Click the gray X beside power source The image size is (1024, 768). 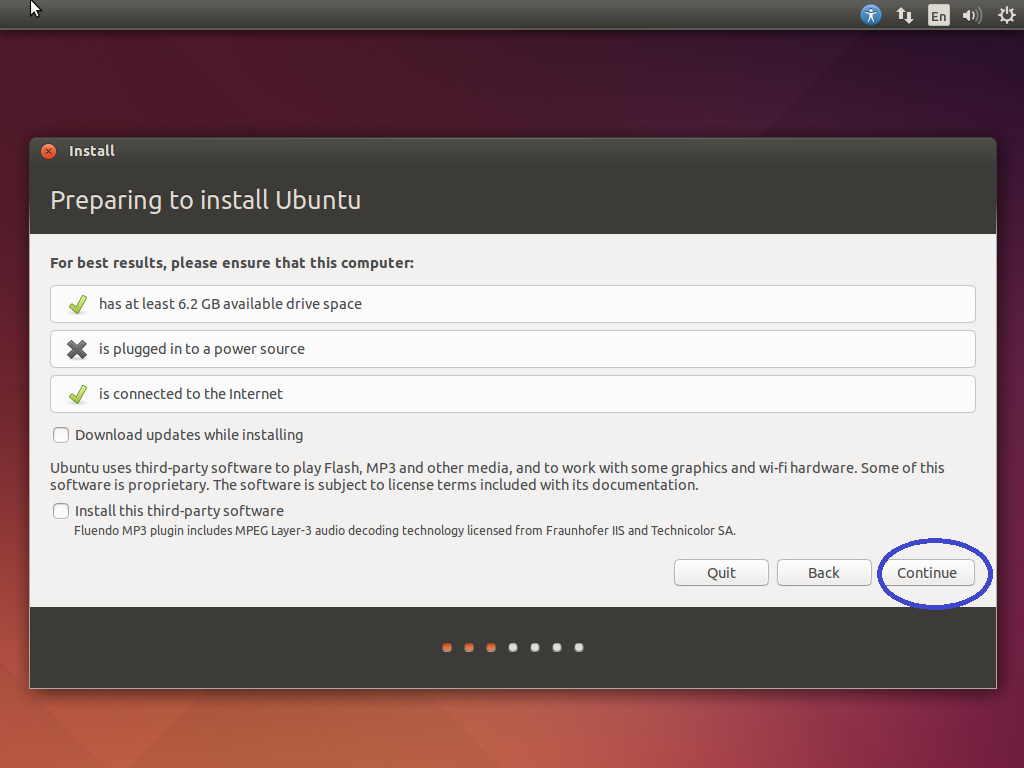(77, 349)
